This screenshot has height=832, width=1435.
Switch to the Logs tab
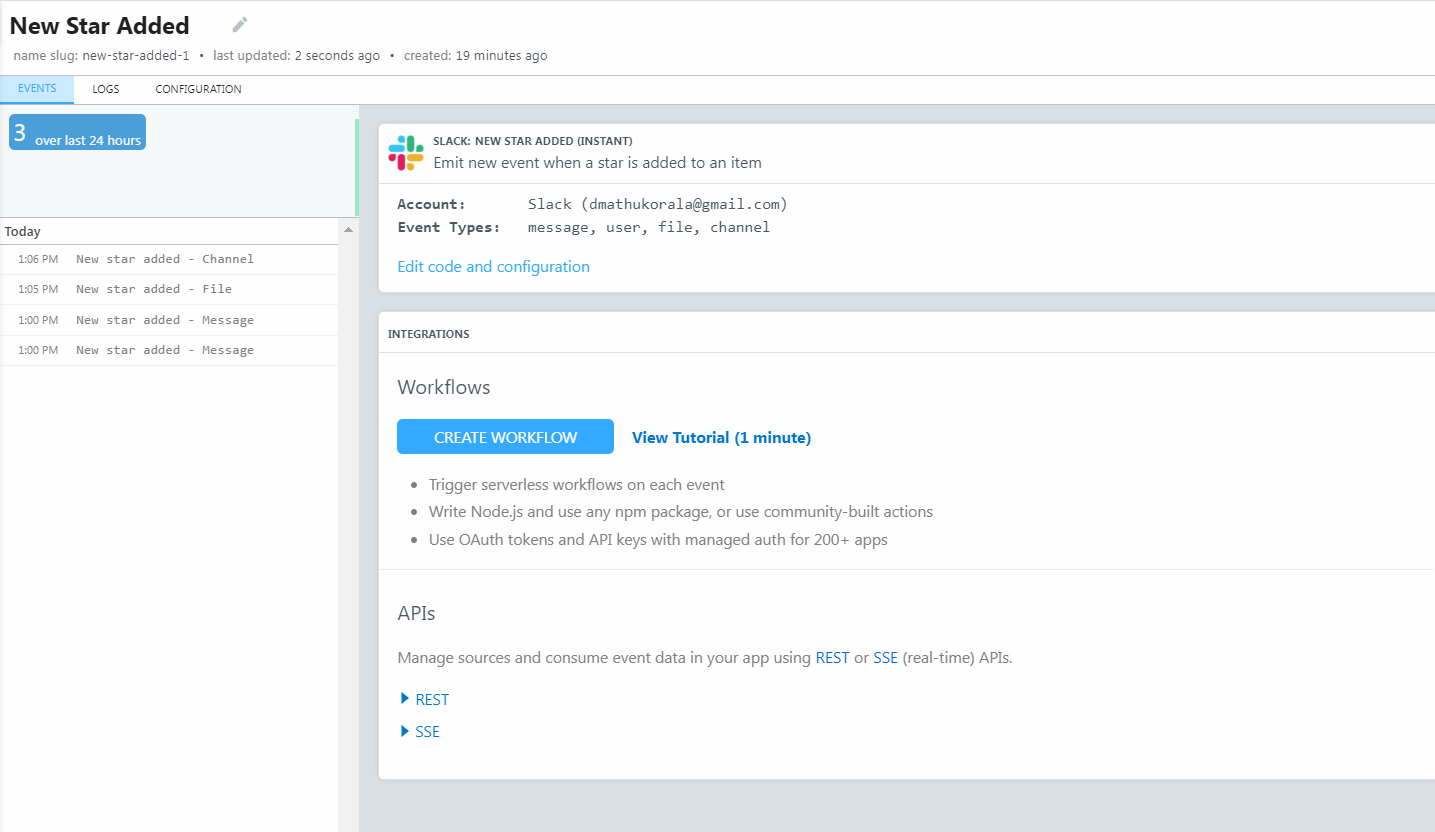coord(106,89)
